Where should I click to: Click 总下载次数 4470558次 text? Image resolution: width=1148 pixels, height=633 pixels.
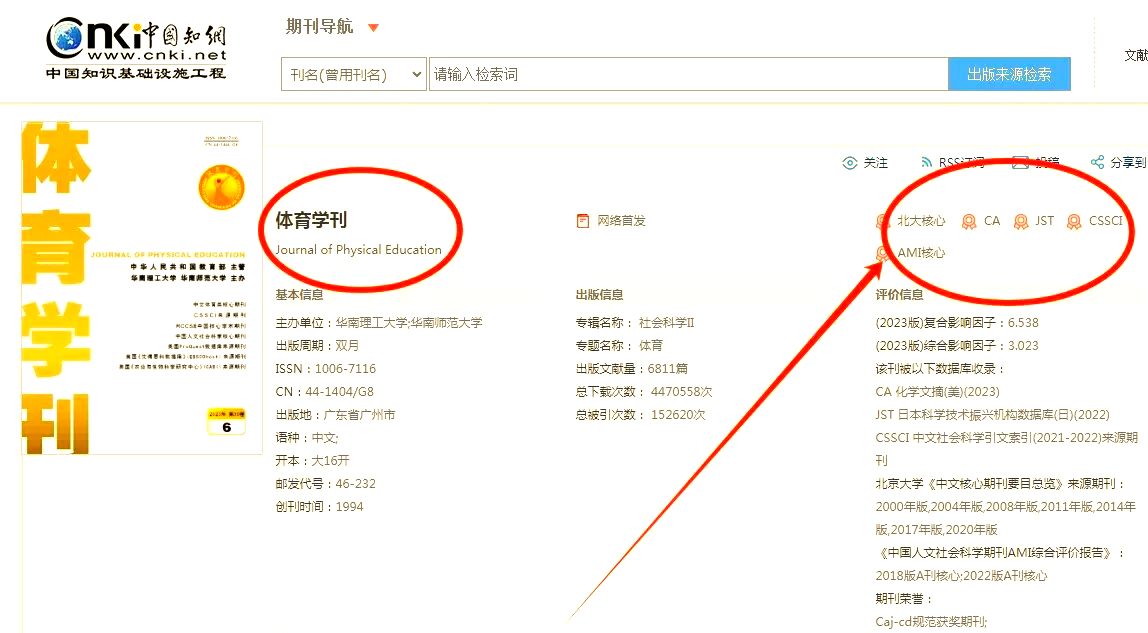(x=644, y=392)
